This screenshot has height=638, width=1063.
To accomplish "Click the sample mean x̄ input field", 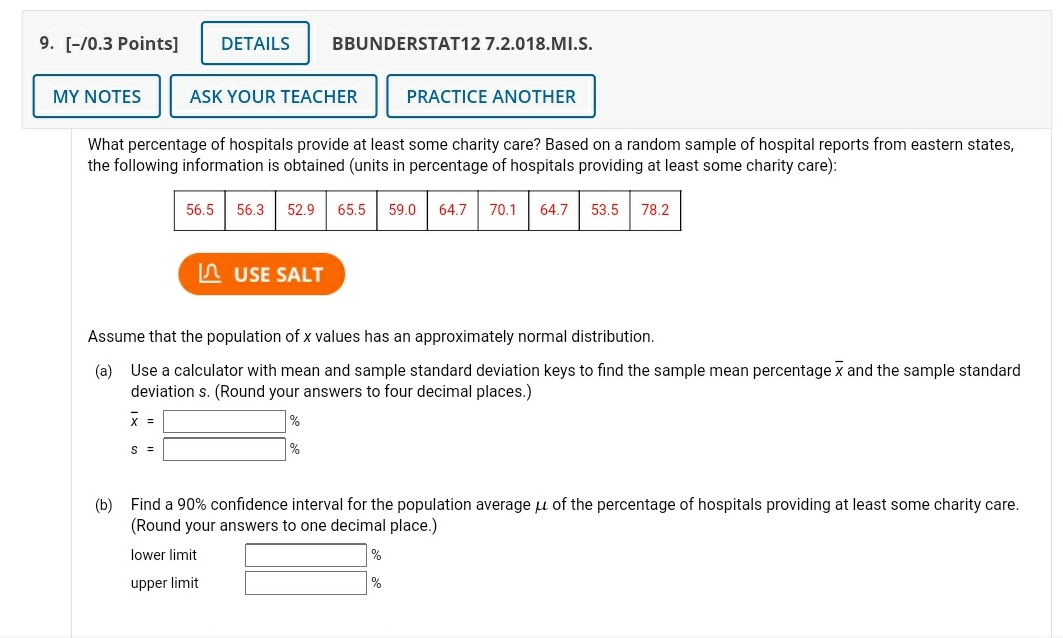I will click(x=224, y=420).
